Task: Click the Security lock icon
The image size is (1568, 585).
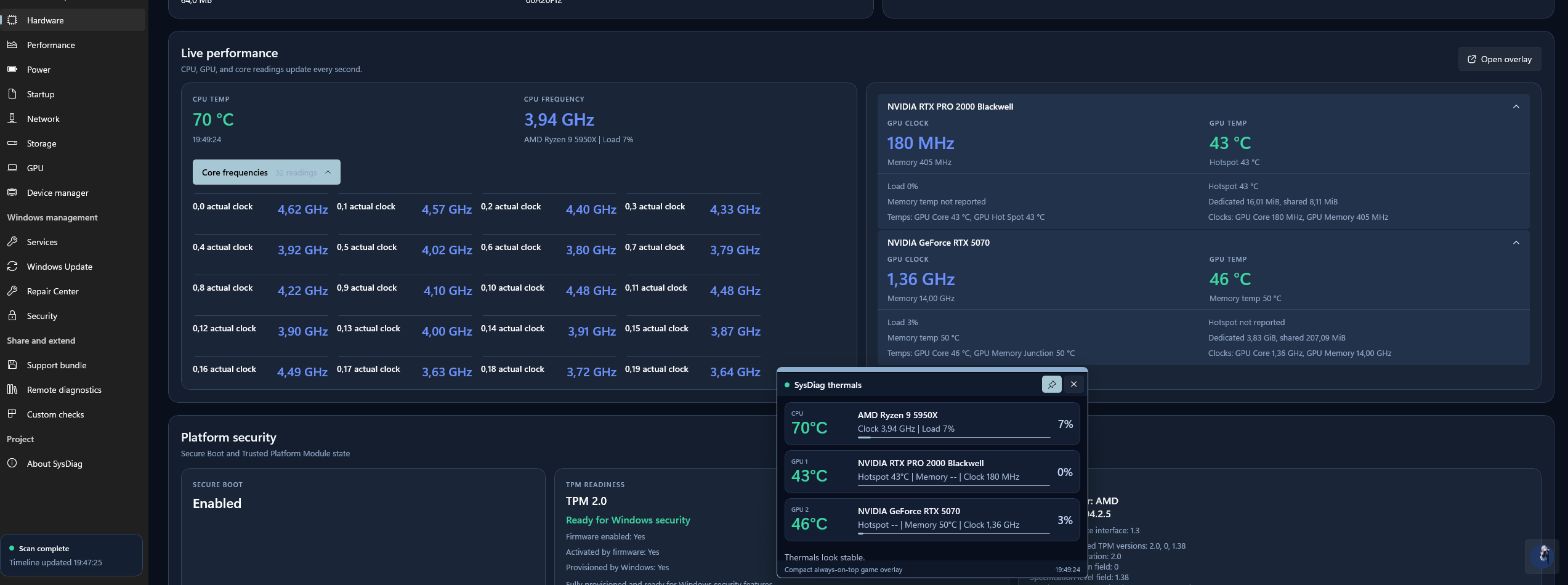Action: [12, 315]
